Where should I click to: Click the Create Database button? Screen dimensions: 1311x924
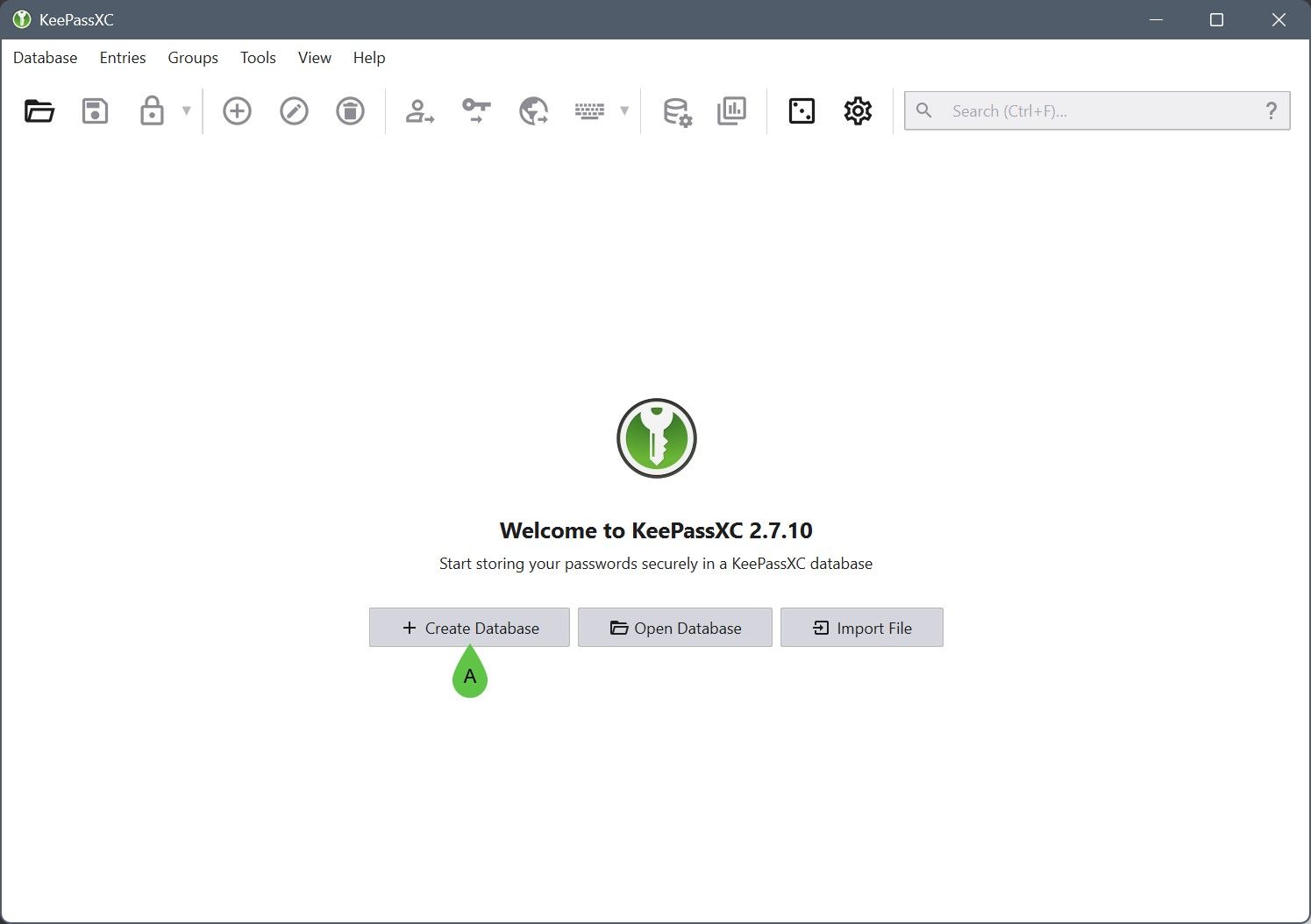click(x=469, y=628)
